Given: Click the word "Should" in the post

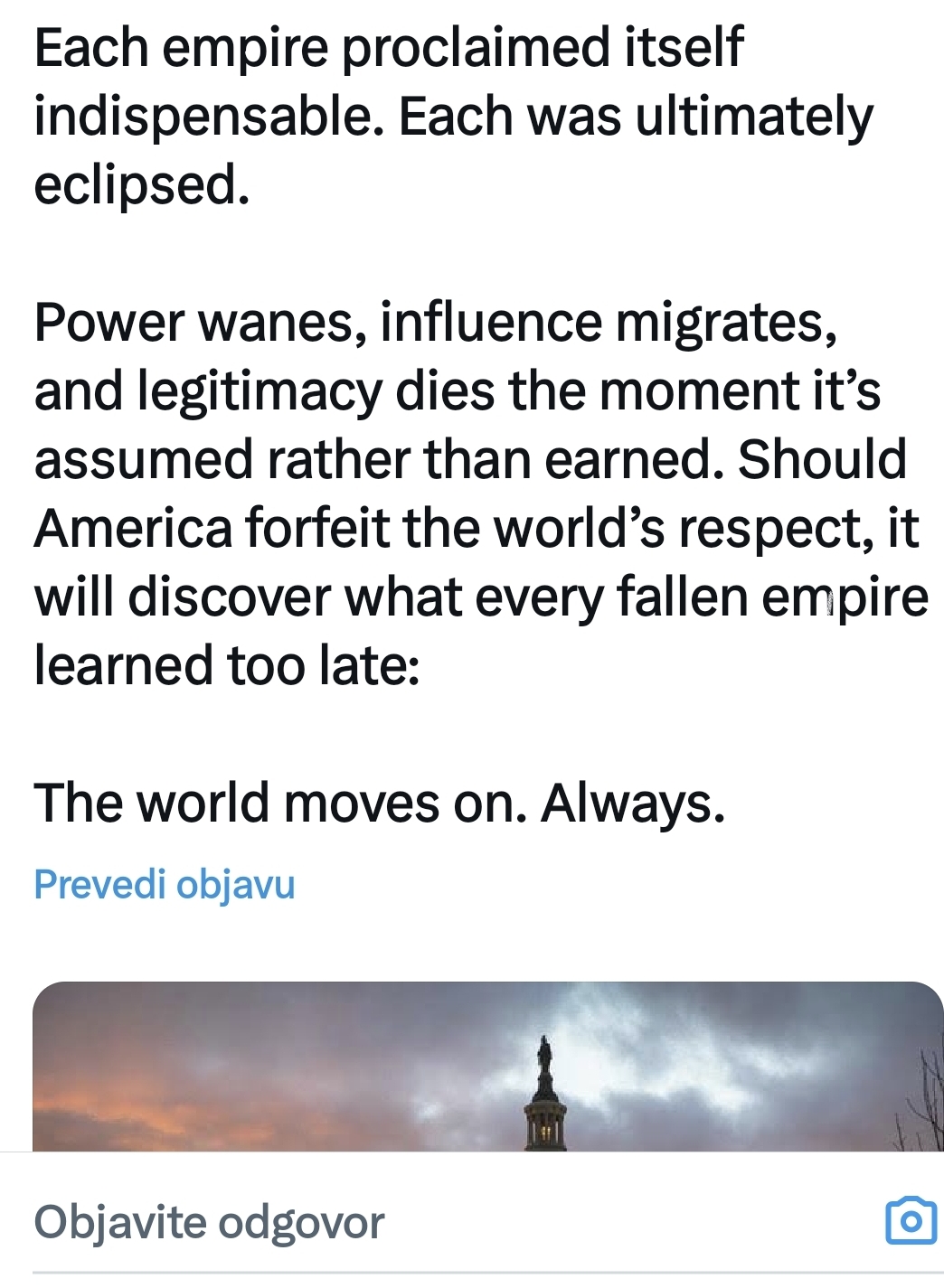Looking at the screenshot, I should click(822, 459).
